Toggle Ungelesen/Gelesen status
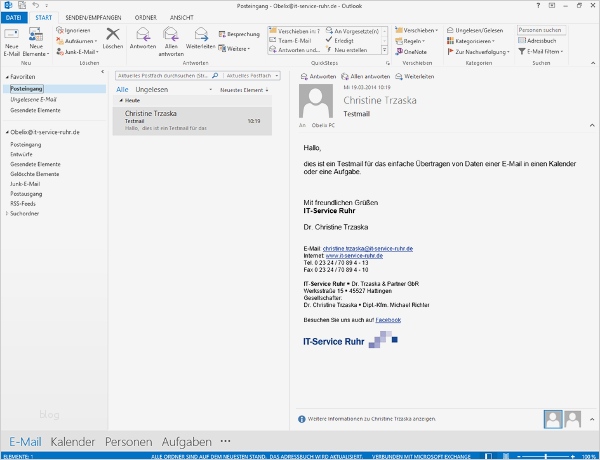Screen dimensions: 600x460 [x=475, y=30]
